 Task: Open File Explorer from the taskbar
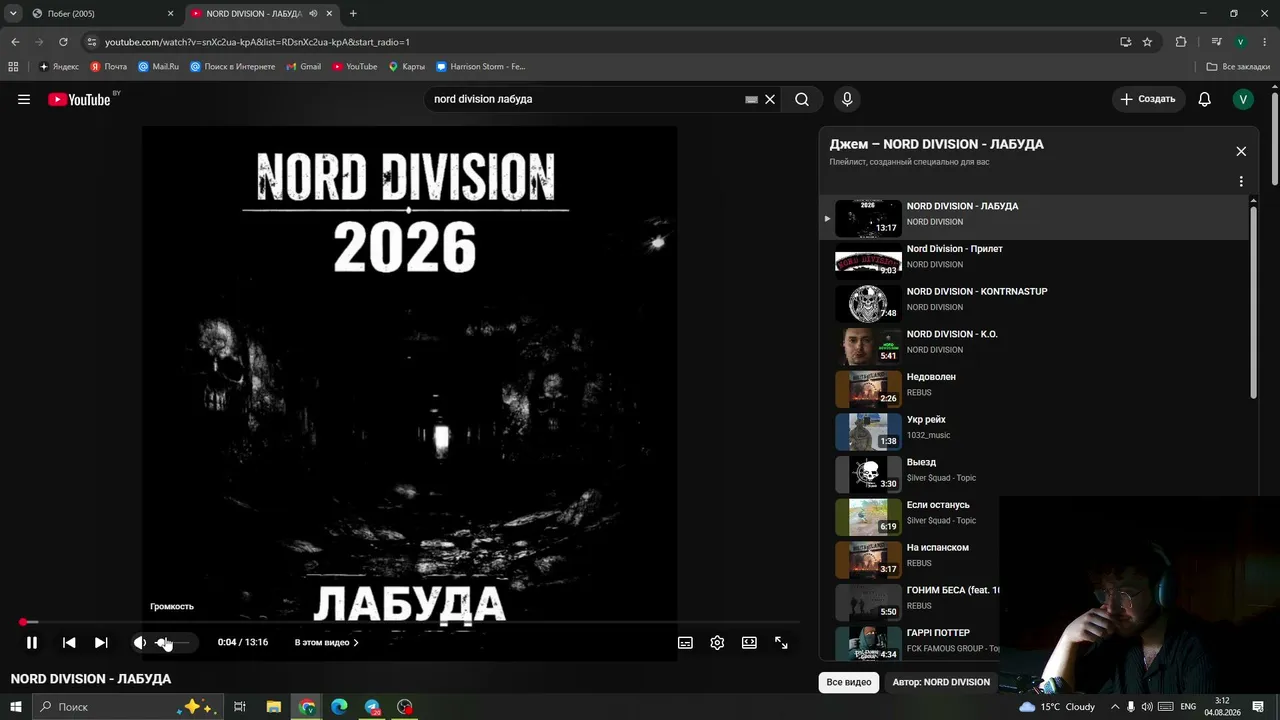[x=274, y=707]
